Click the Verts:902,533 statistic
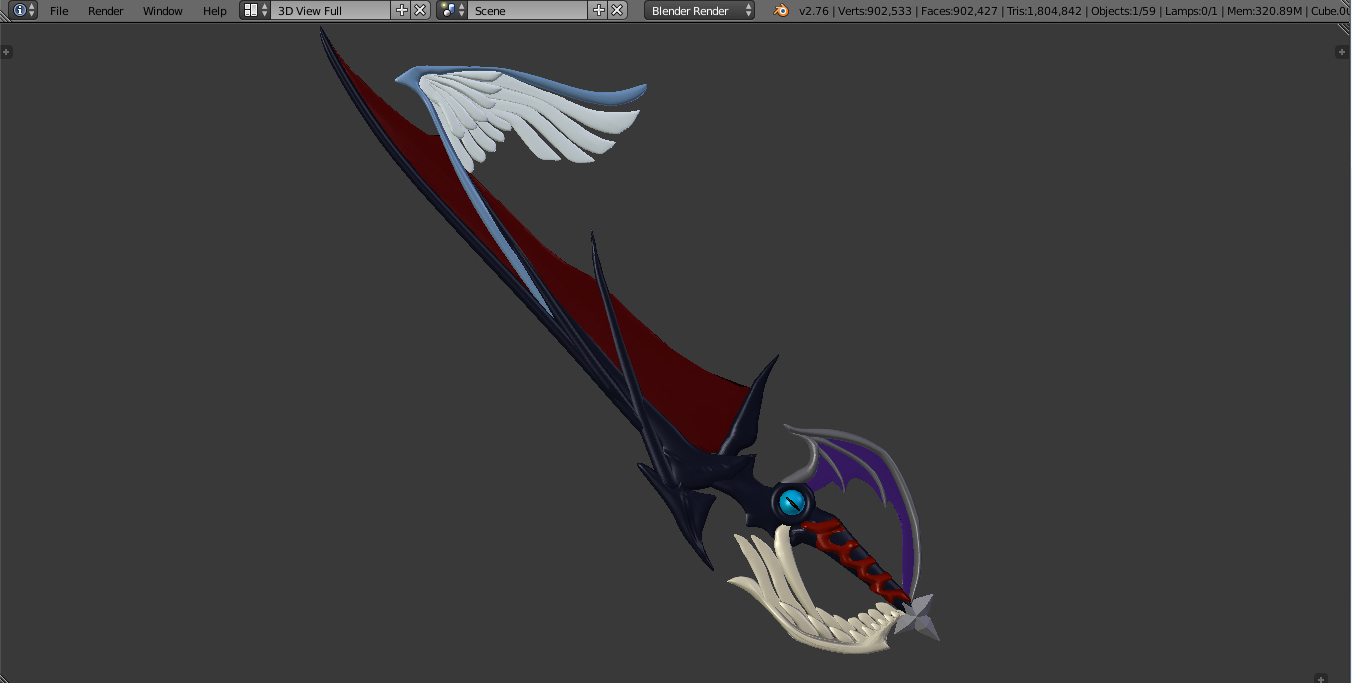 tap(874, 11)
